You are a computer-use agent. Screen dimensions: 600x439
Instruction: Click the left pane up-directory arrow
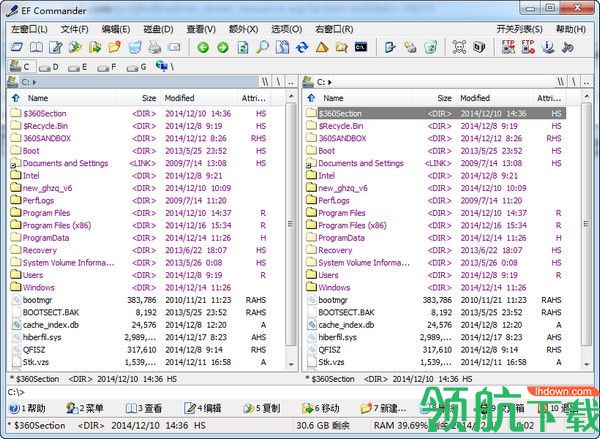[x=16, y=98]
